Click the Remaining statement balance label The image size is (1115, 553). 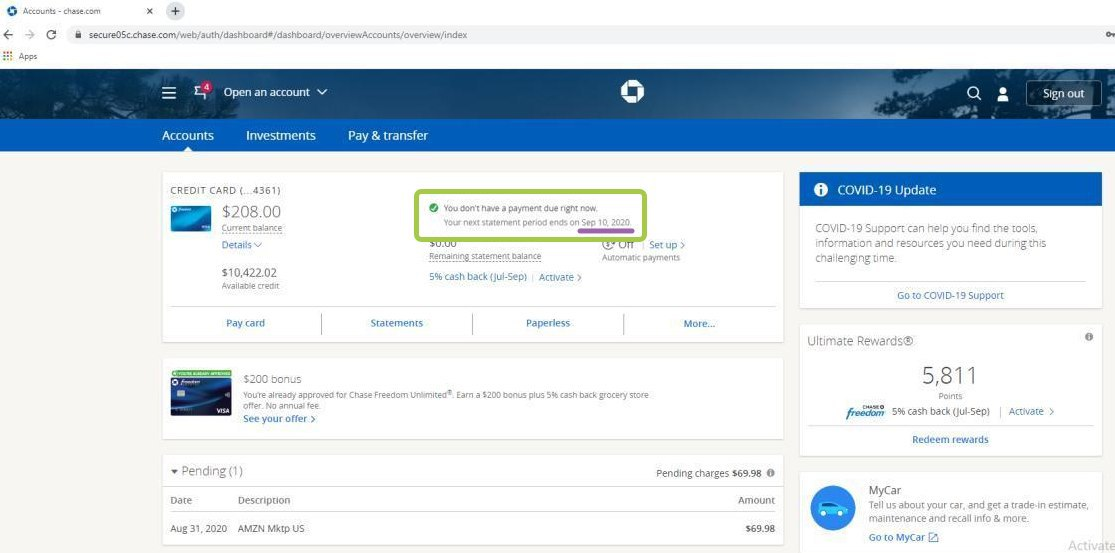(x=485, y=256)
